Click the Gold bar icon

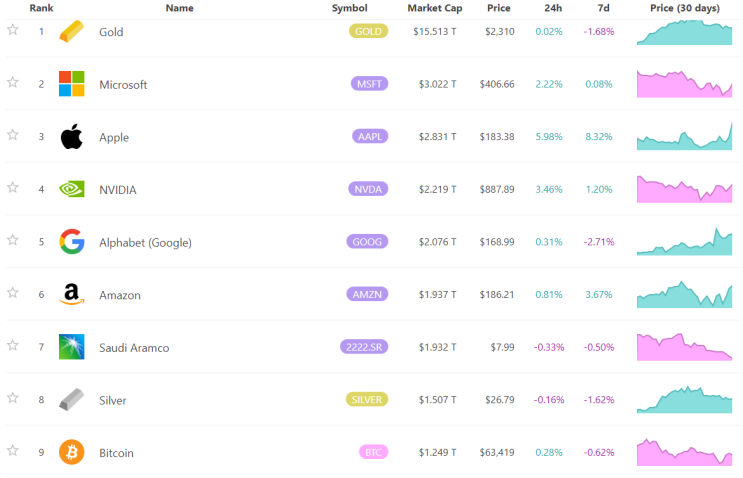pos(72,31)
